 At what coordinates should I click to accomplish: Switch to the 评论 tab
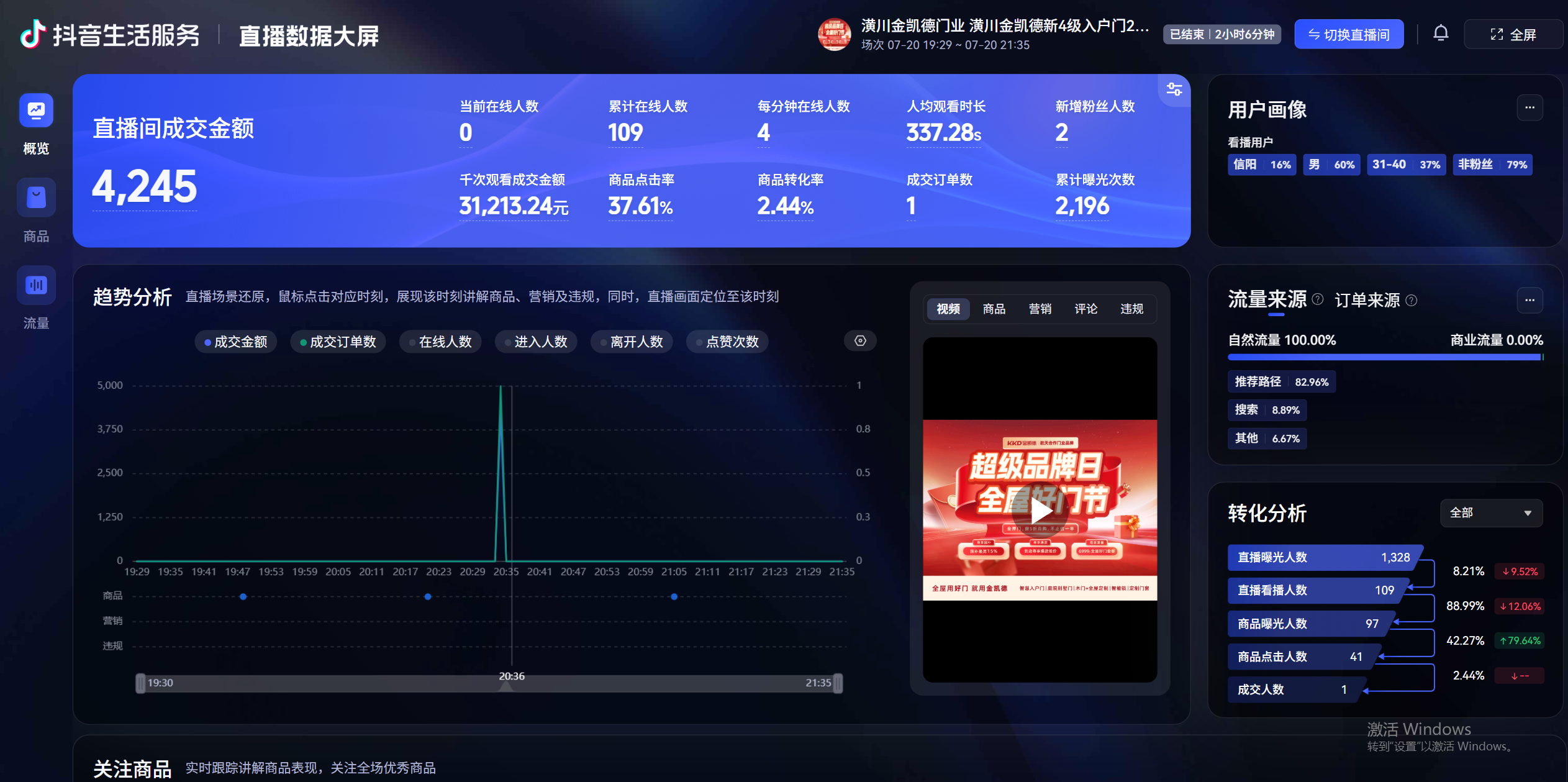pyautogui.click(x=1085, y=309)
